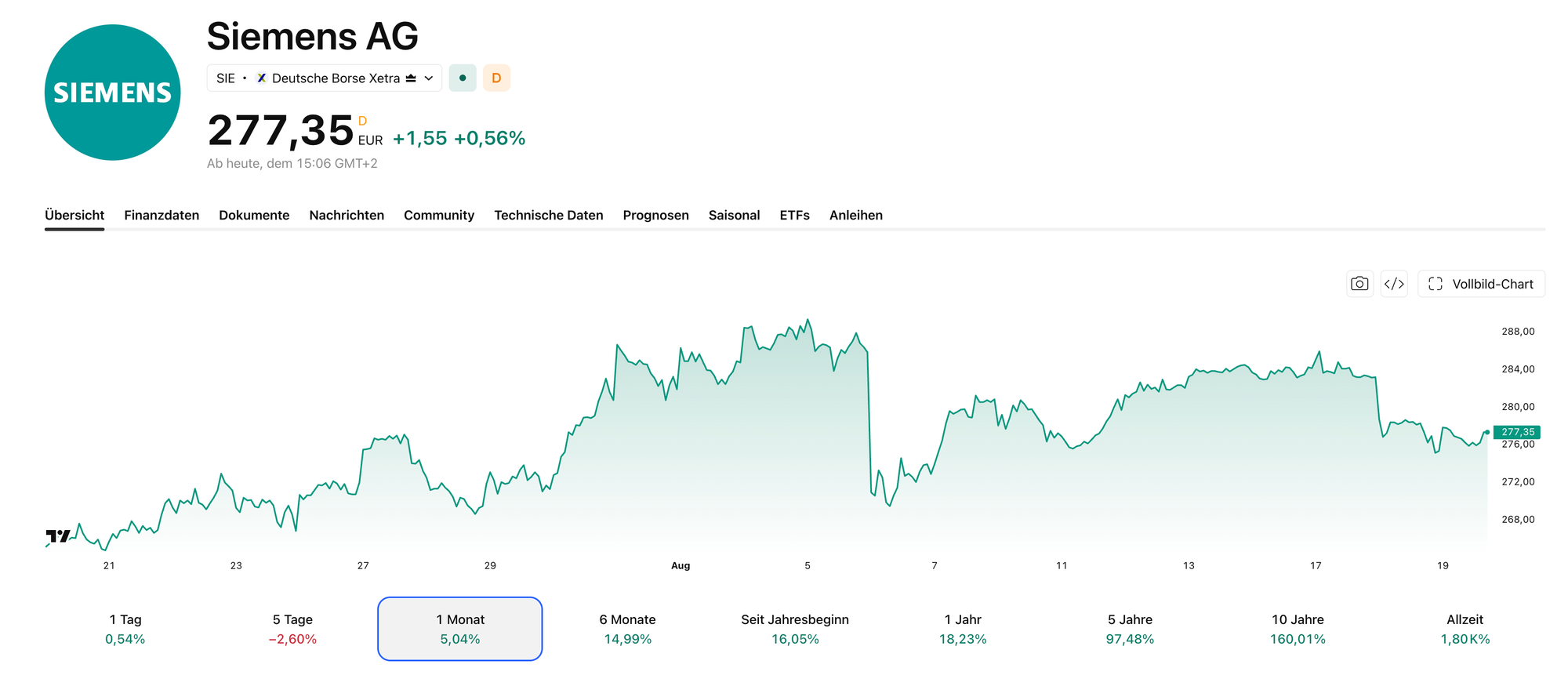Go to the Technische Daten tab
This screenshot has width=1568, height=697.
click(549, 215)
